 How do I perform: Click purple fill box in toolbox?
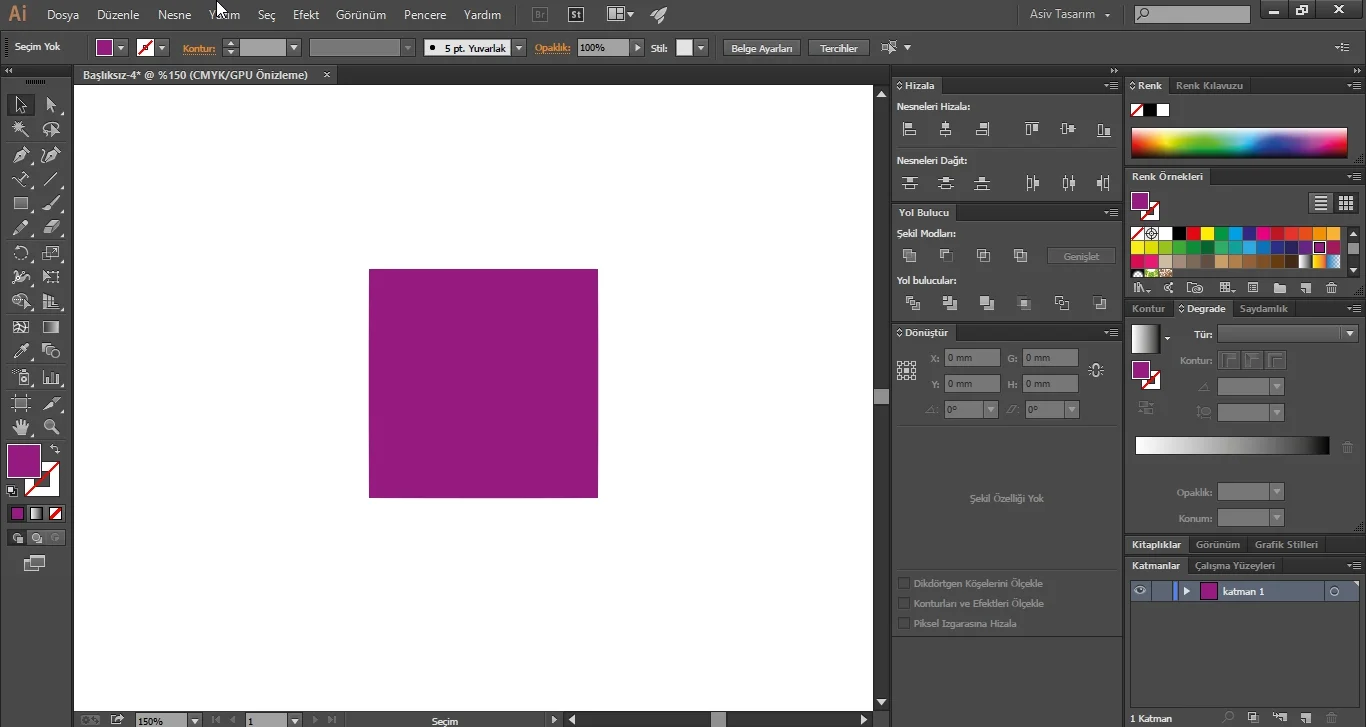pos(24,461)
